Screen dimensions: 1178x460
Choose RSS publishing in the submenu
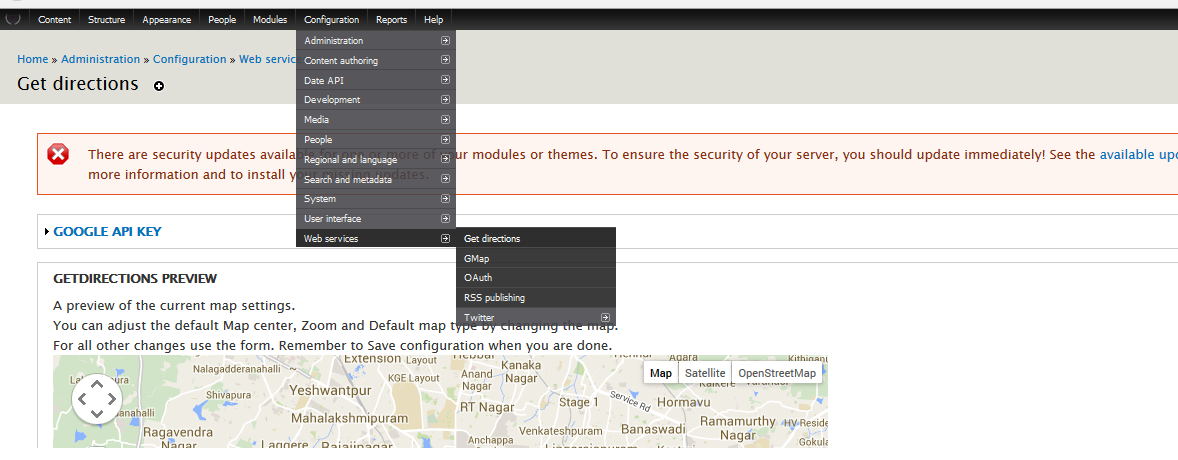[536, 298]
